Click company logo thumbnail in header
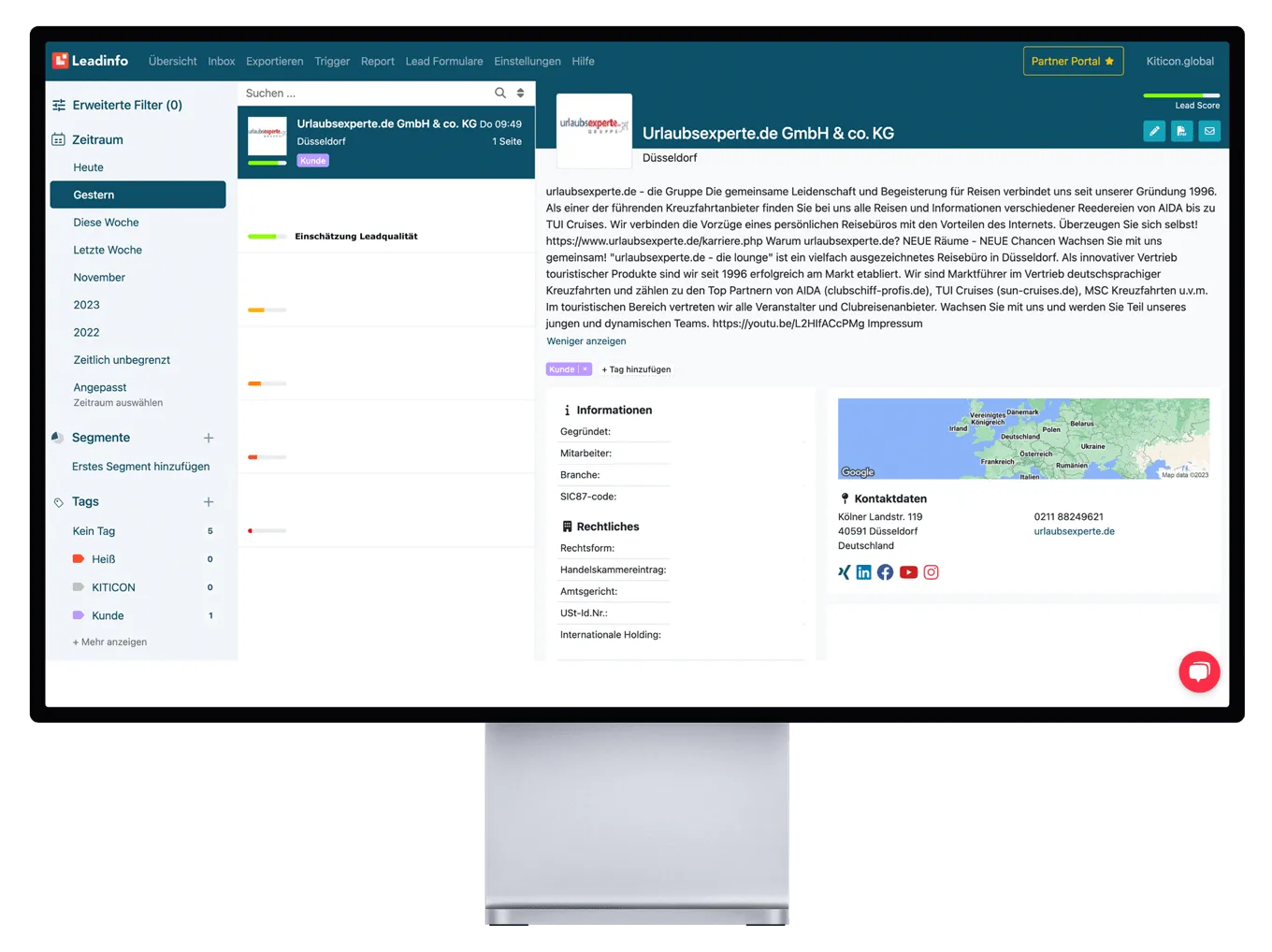Image resolution: width=1272 pixels, height=952 pixels. tap(594, 130)
